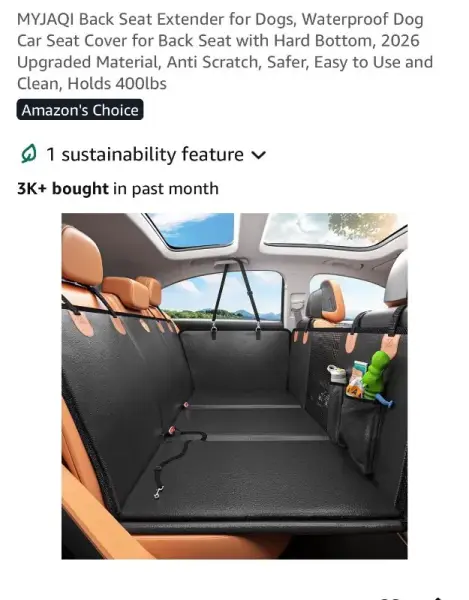Expand the sustainability feature chevron arrow
This screenshot has width=469, height=600.
click(x=258, y=155)
